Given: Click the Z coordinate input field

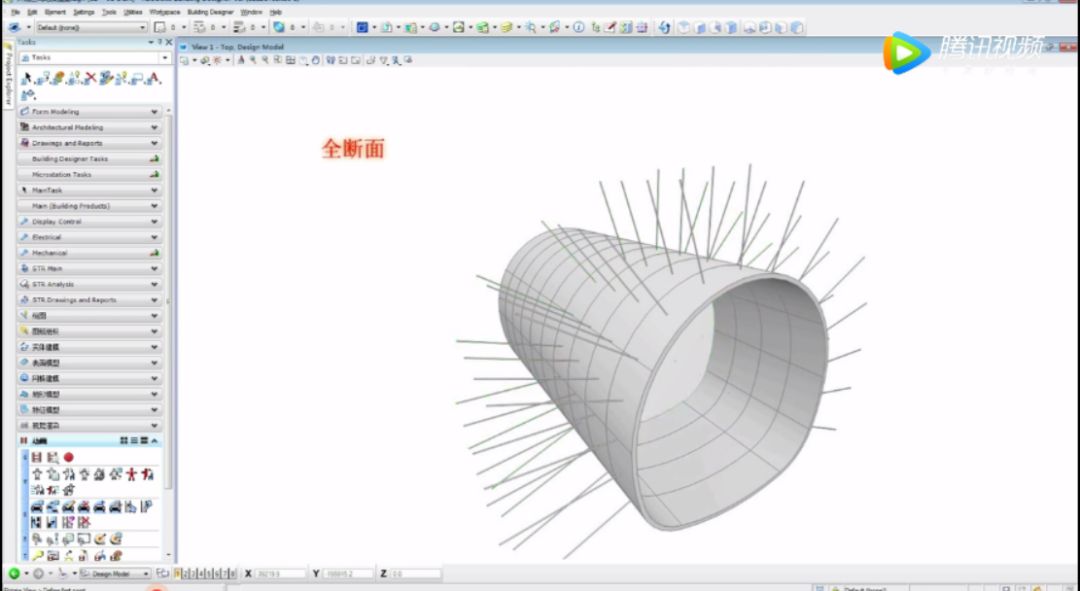Looking at the screenshot, I should tap(415, 573).
